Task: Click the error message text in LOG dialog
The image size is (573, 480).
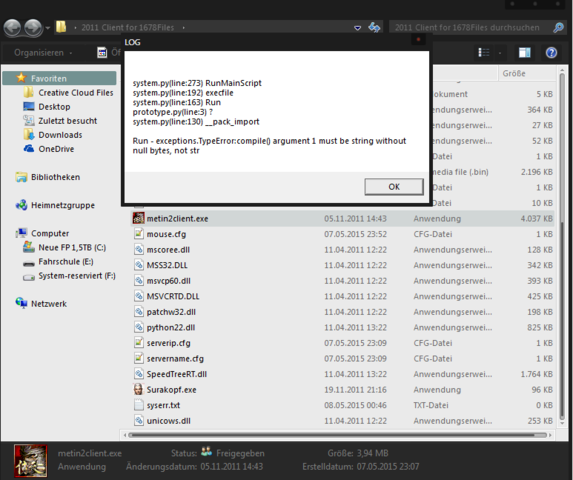Action: point(269,145)
